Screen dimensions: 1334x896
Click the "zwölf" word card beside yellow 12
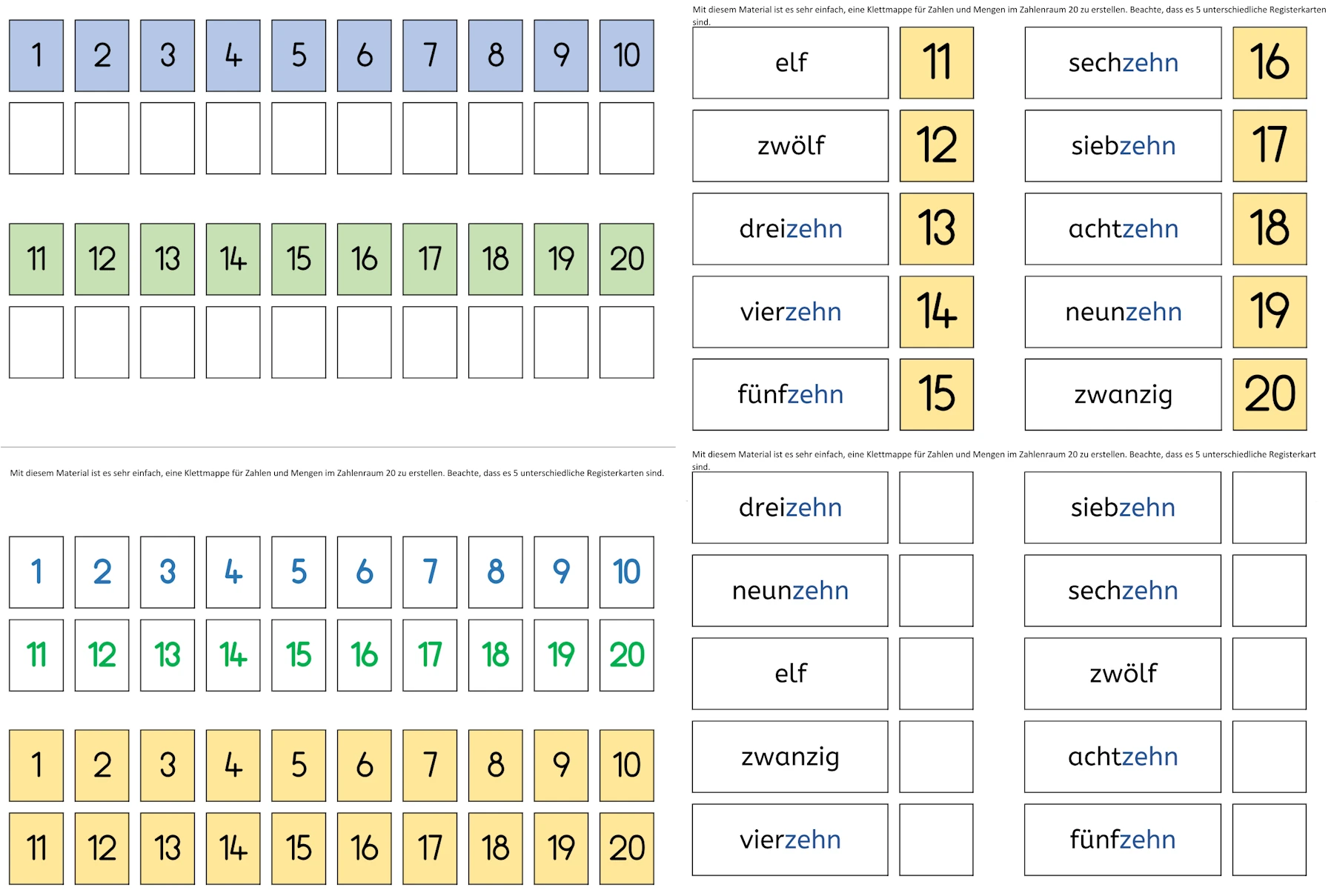click(x=790, y=146)
